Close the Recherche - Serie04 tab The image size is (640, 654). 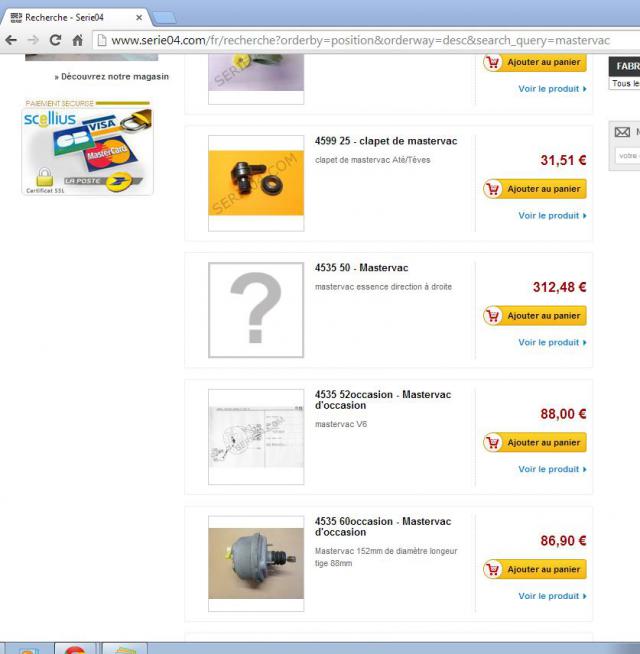click(x=139, y=18)
